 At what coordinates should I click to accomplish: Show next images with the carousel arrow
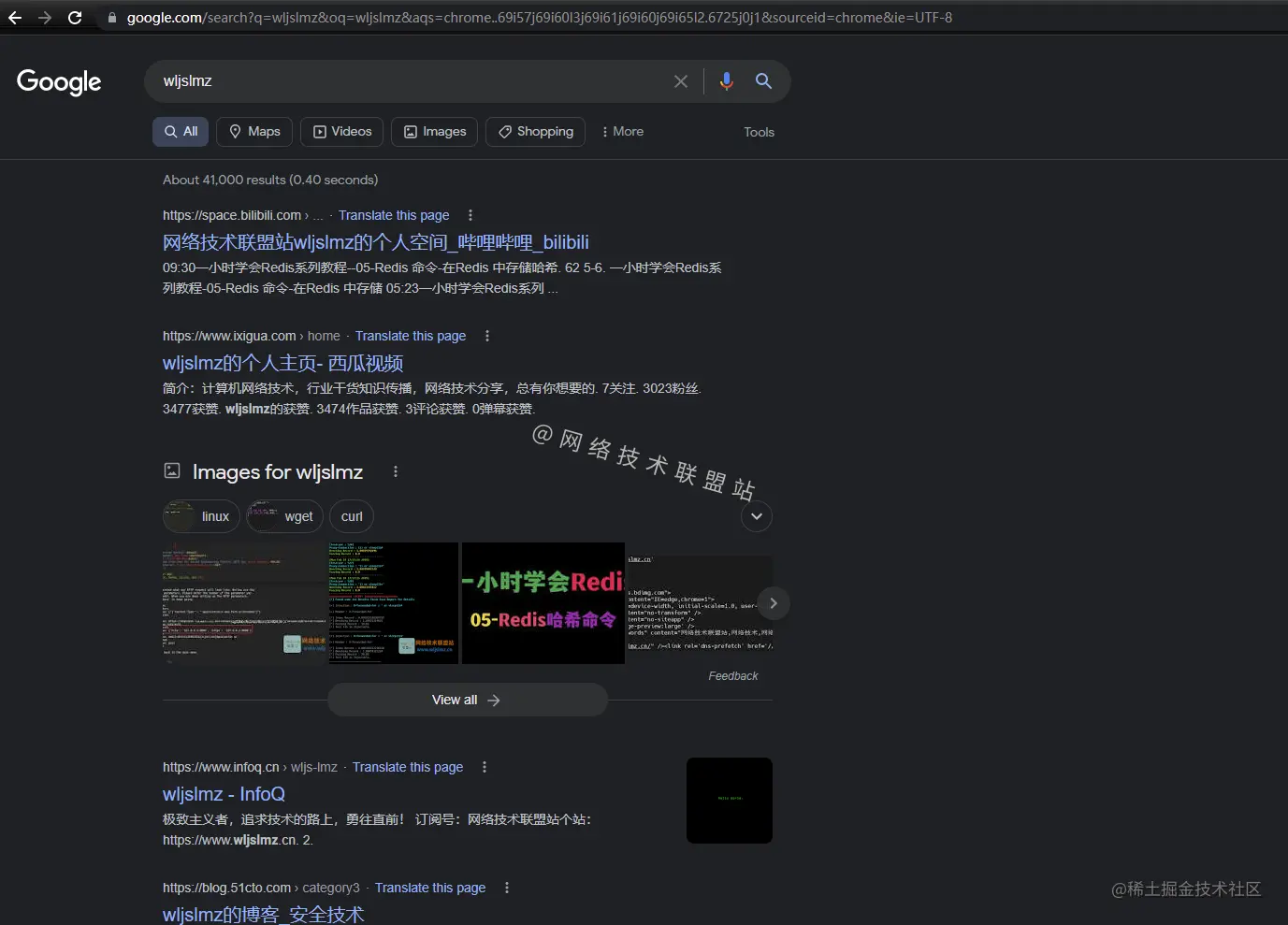[x=773, y=603]
